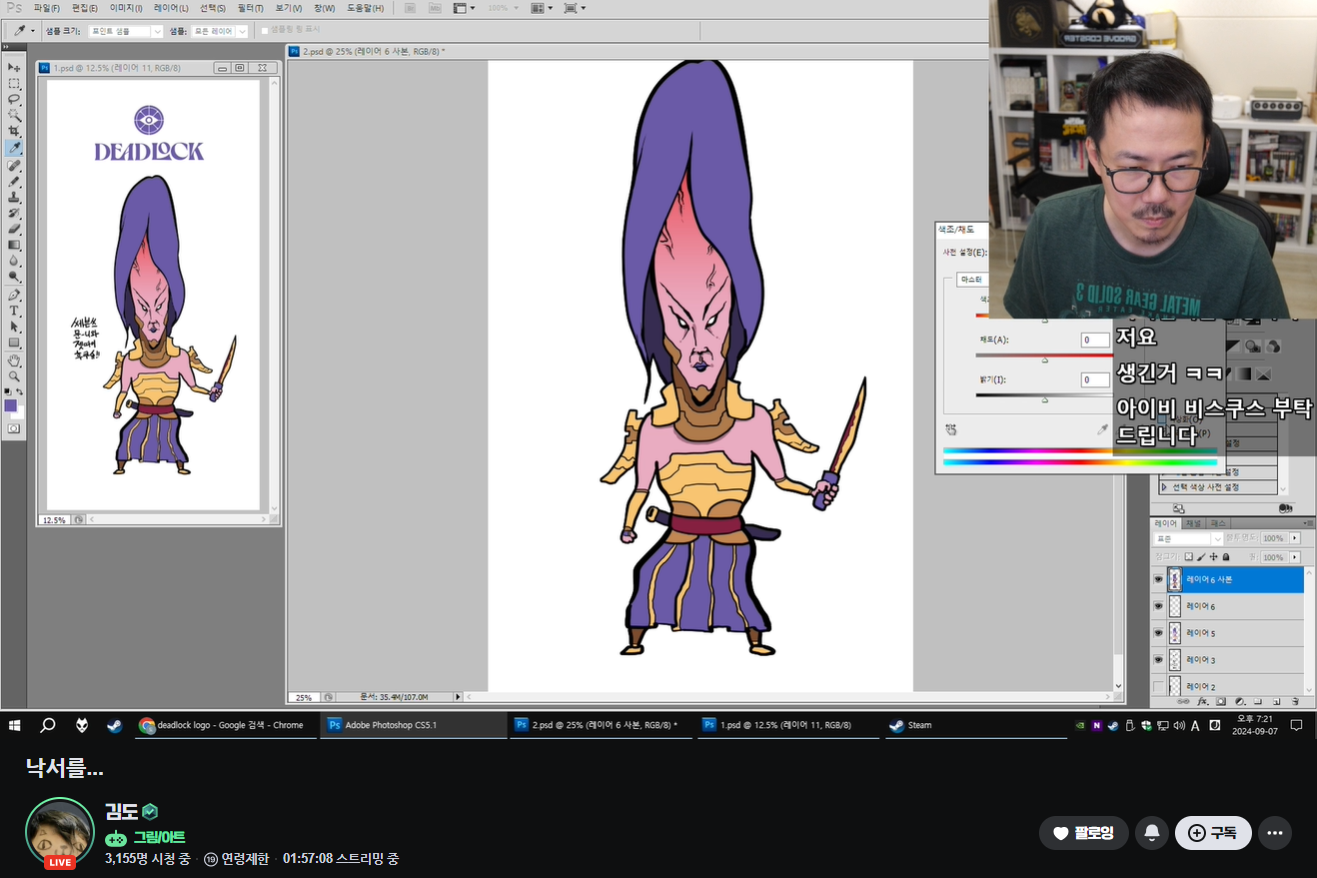Hide layer 레이어 3
This screenshot has width=1317, height=878.
pos(1158,660)
